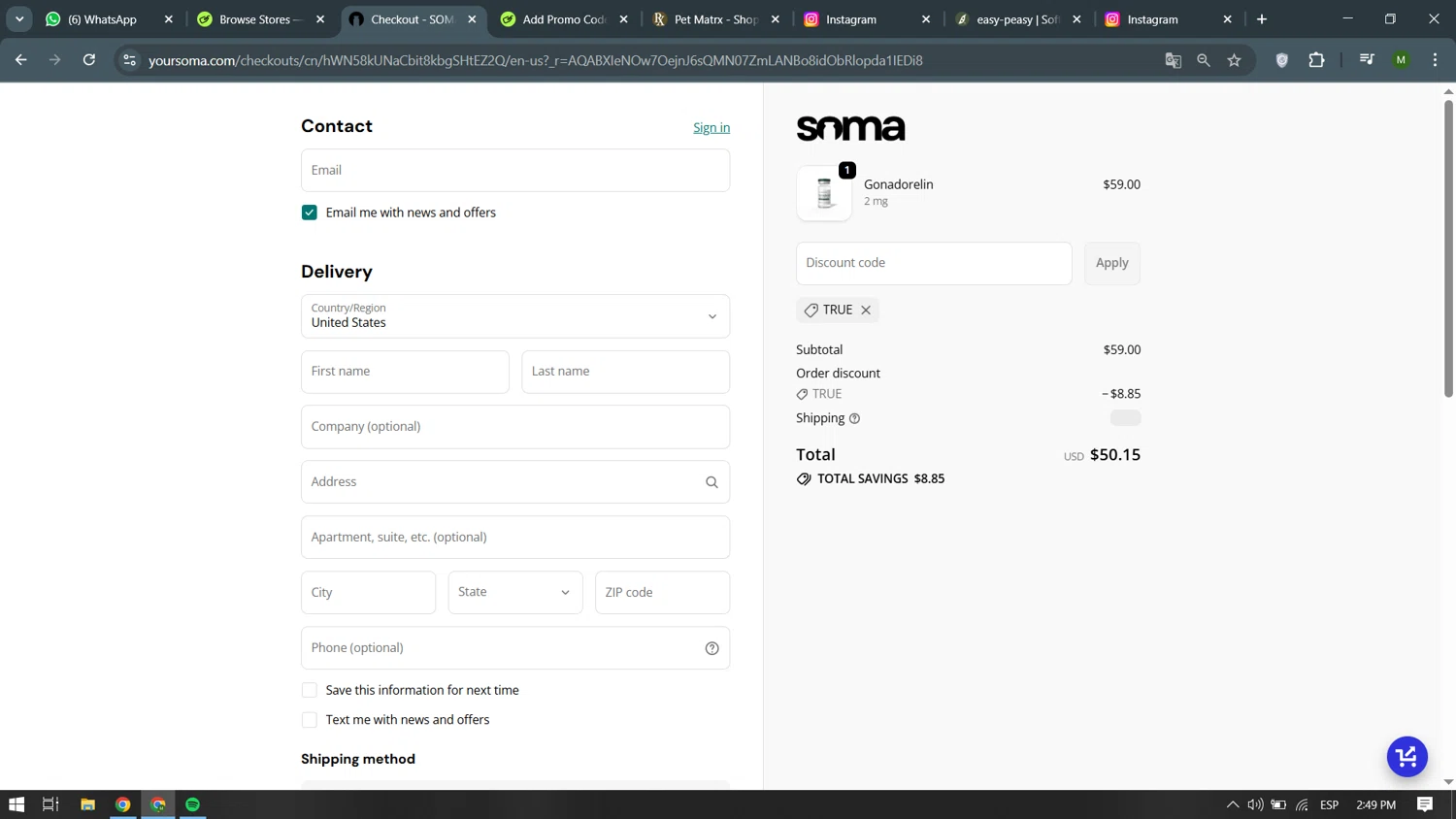
Task: Click the Apartment, suite field
Action: (x=515, y=538)
